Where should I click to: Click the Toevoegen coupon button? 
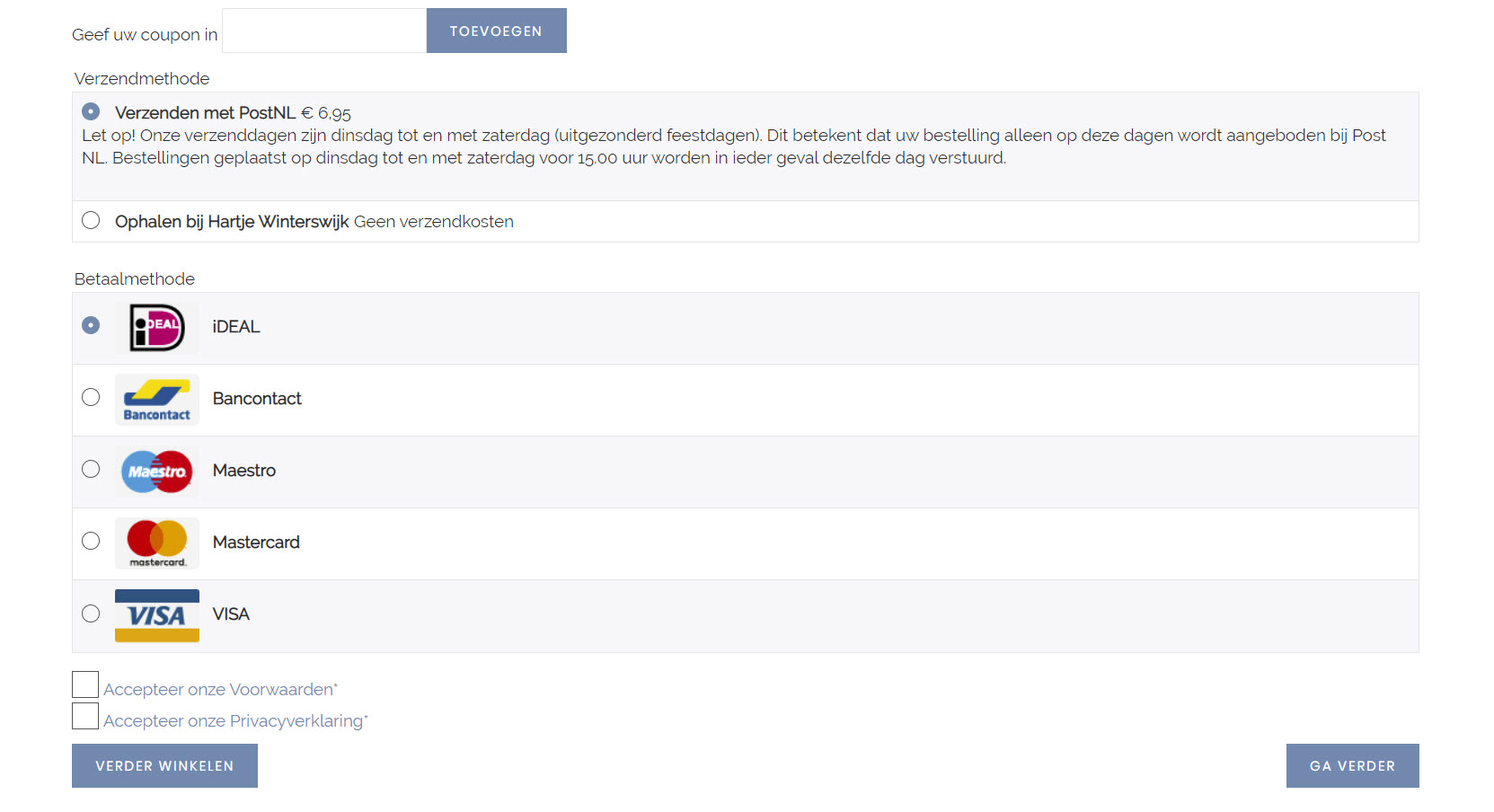coord(497,31)
